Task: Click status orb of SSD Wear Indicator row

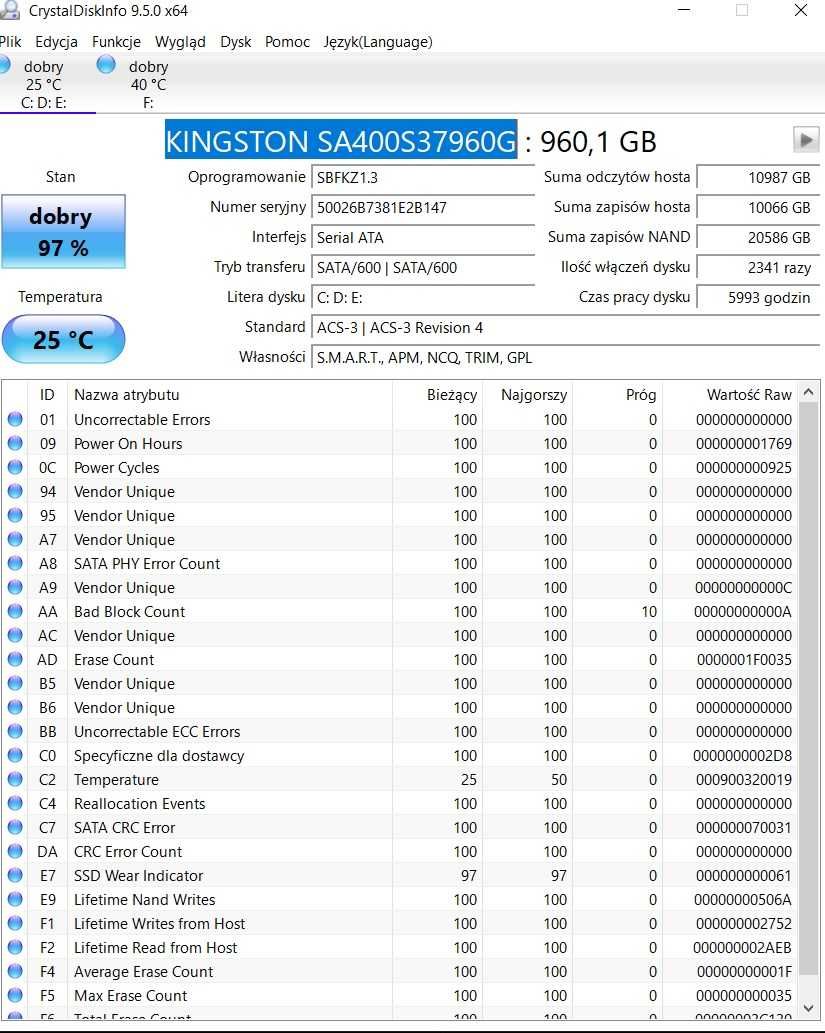Action: point(15,876)
